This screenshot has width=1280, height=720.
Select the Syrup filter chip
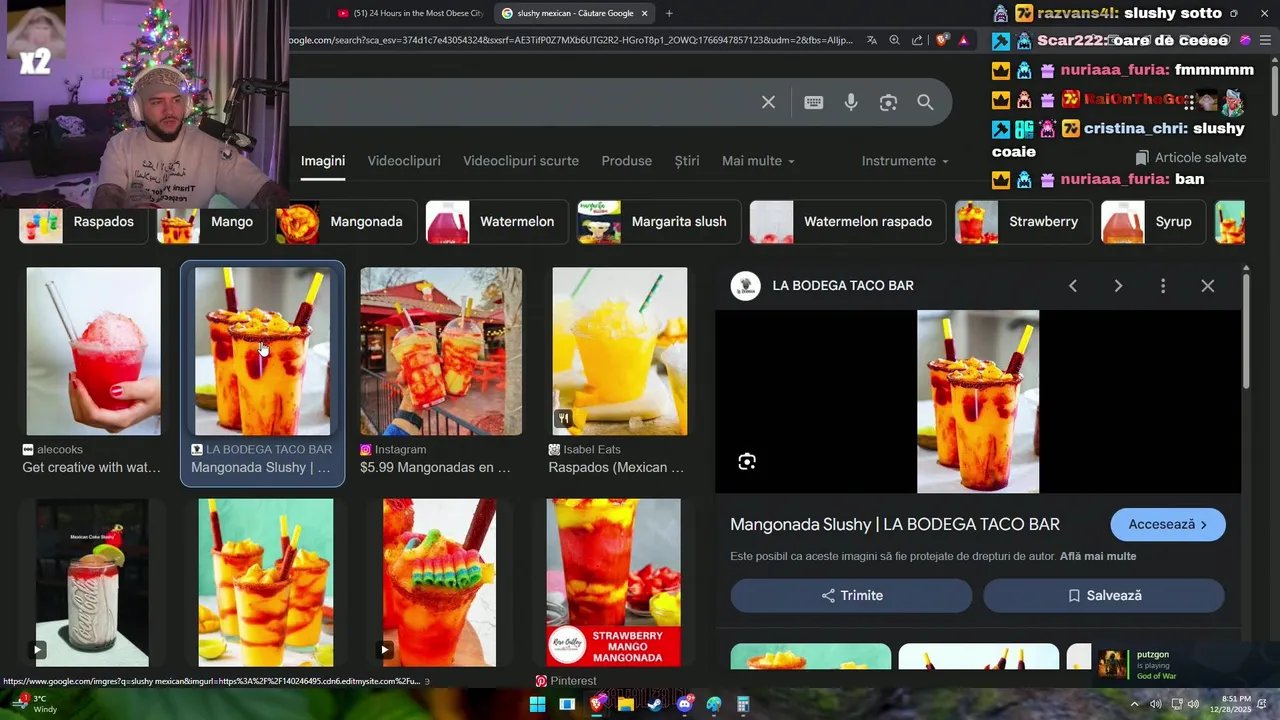(1153, 222)
